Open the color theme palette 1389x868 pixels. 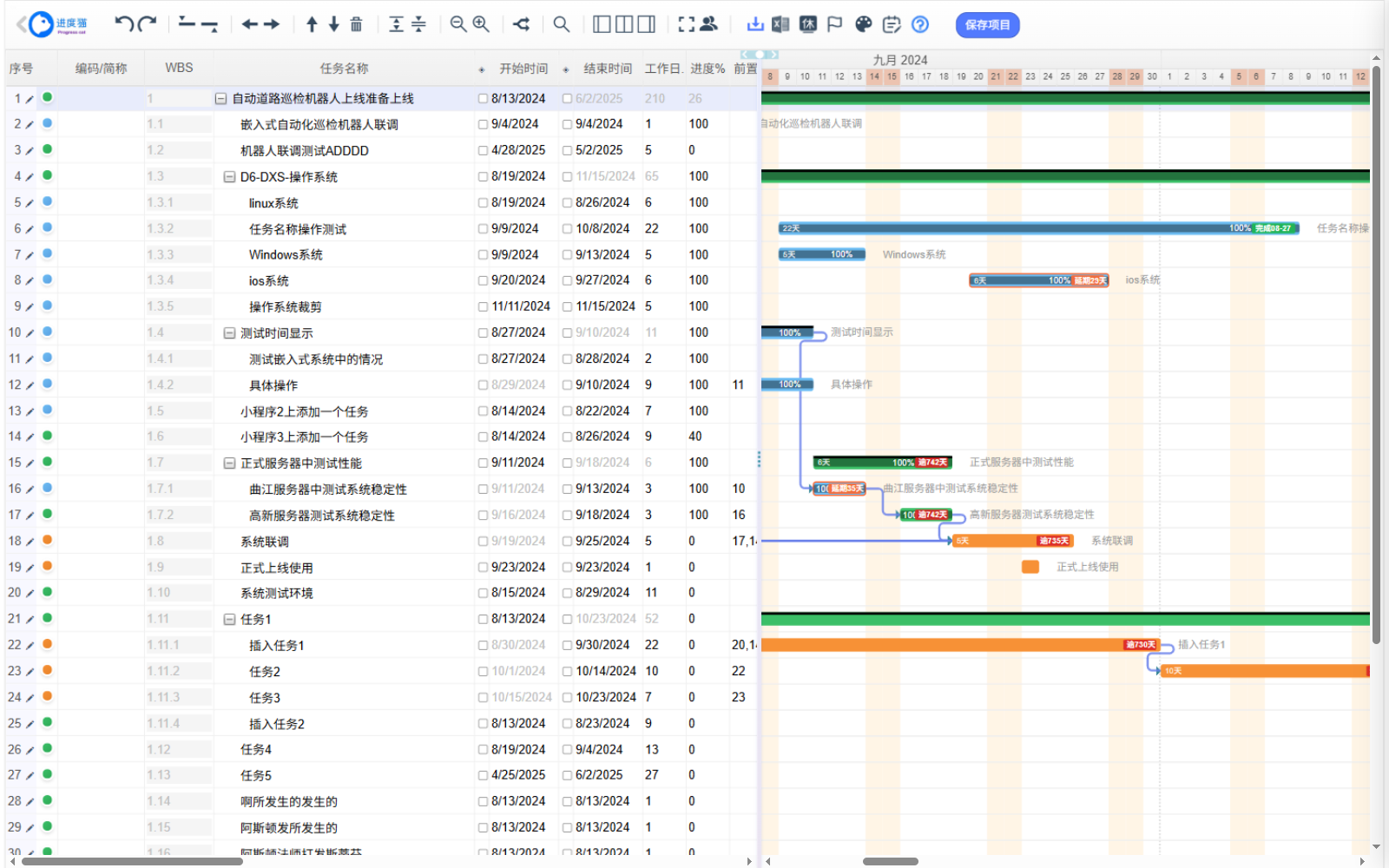pyautogui.click(x=863, y=24)
